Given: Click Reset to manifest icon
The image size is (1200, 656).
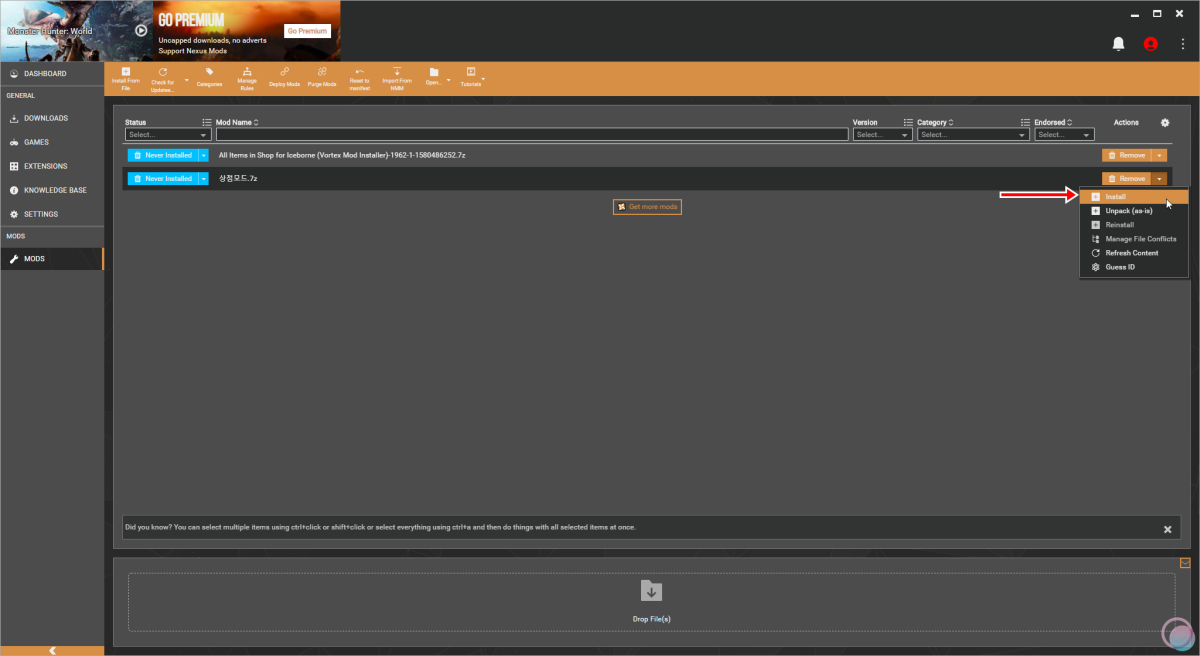Looking at the screenshot, I should 360,71.
